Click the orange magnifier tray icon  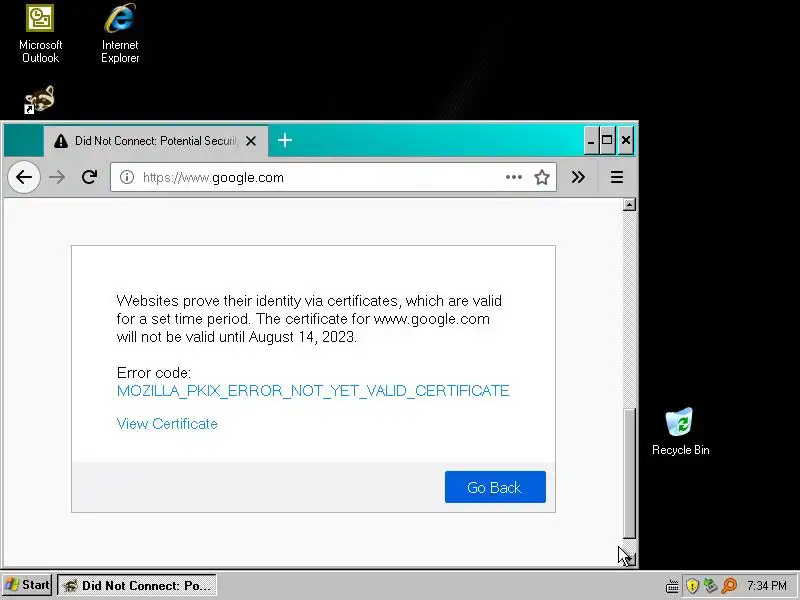[729, 586]
